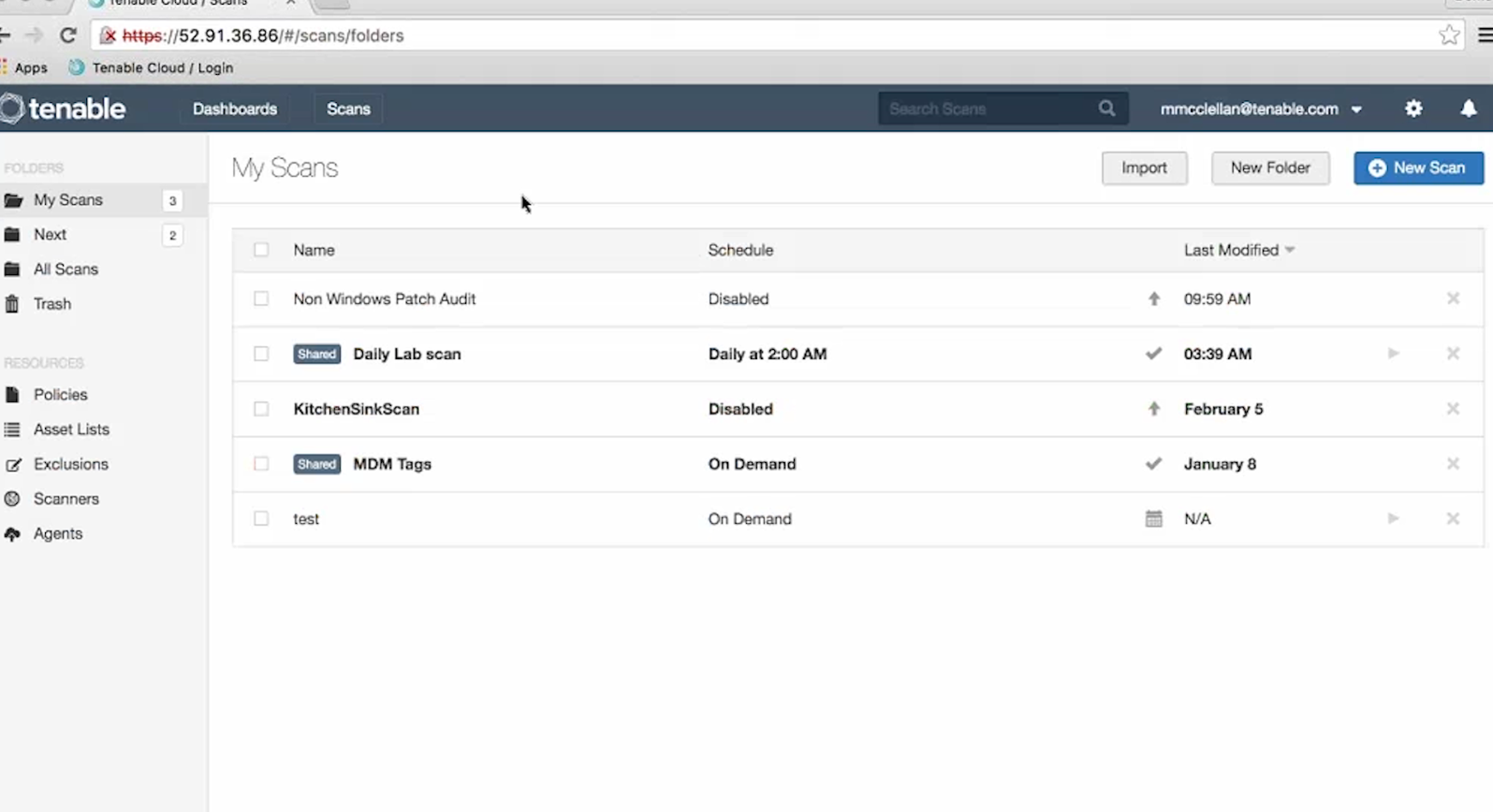Sort by the Last Modified column arrow
The image size is (1493, 812).
1290,250
